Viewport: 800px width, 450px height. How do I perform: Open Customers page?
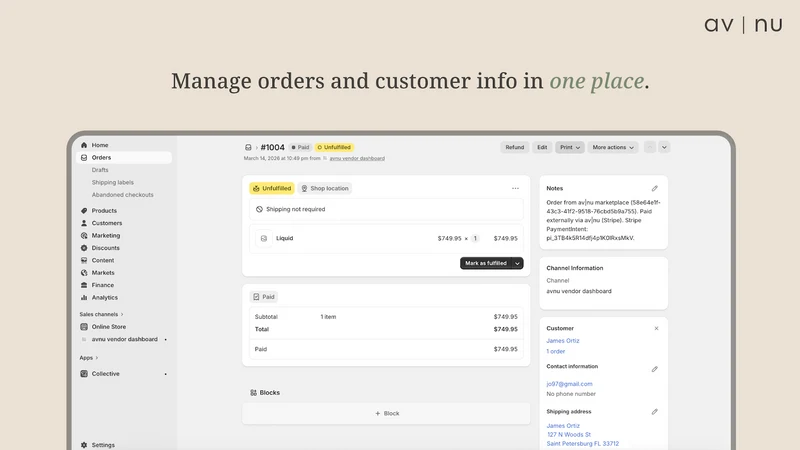click(x=107, y=223)
